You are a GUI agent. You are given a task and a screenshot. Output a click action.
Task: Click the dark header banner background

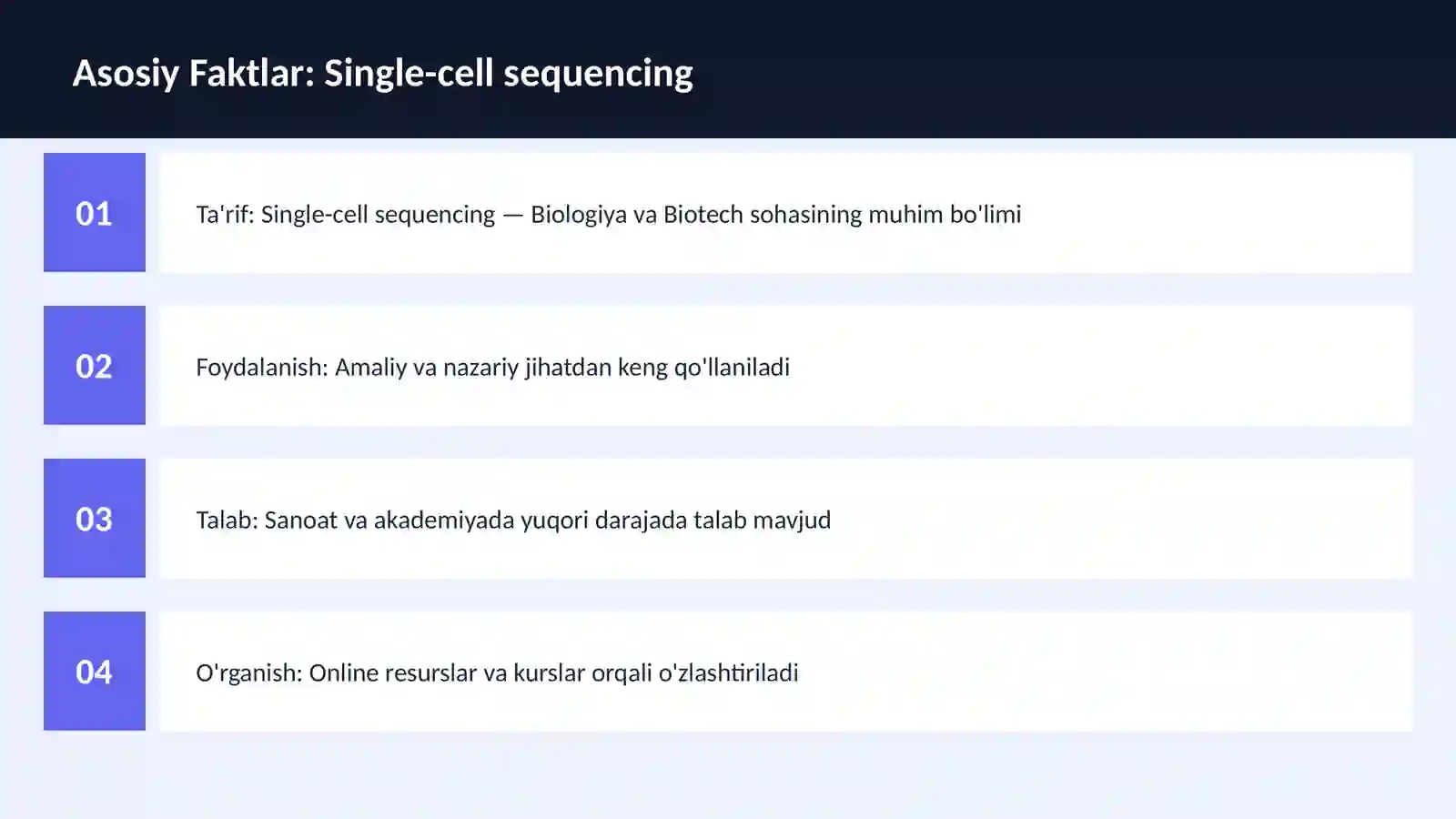1074,69
